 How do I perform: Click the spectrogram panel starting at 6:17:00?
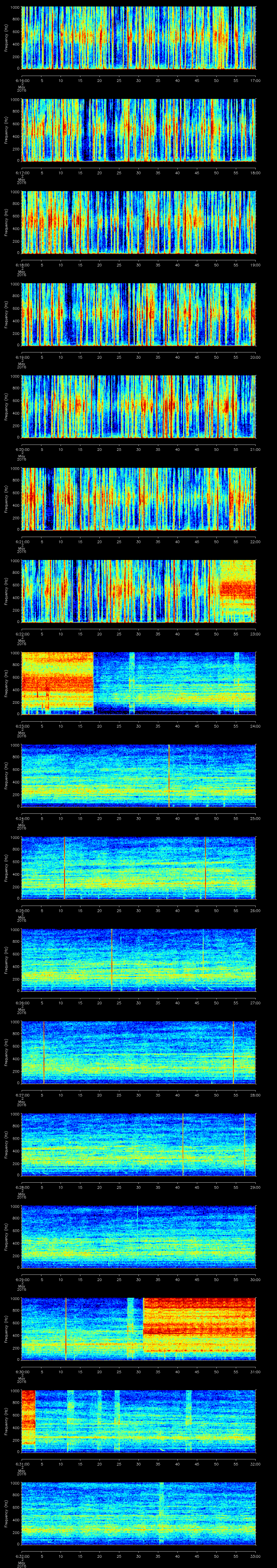[x=138, y=130]
